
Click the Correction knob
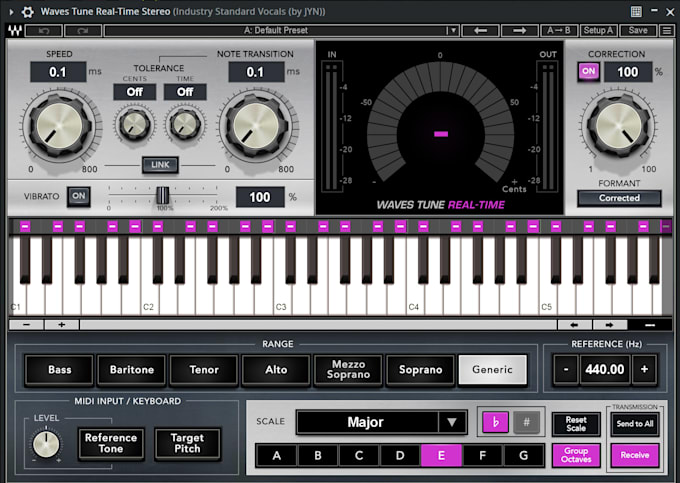(619, 126)
